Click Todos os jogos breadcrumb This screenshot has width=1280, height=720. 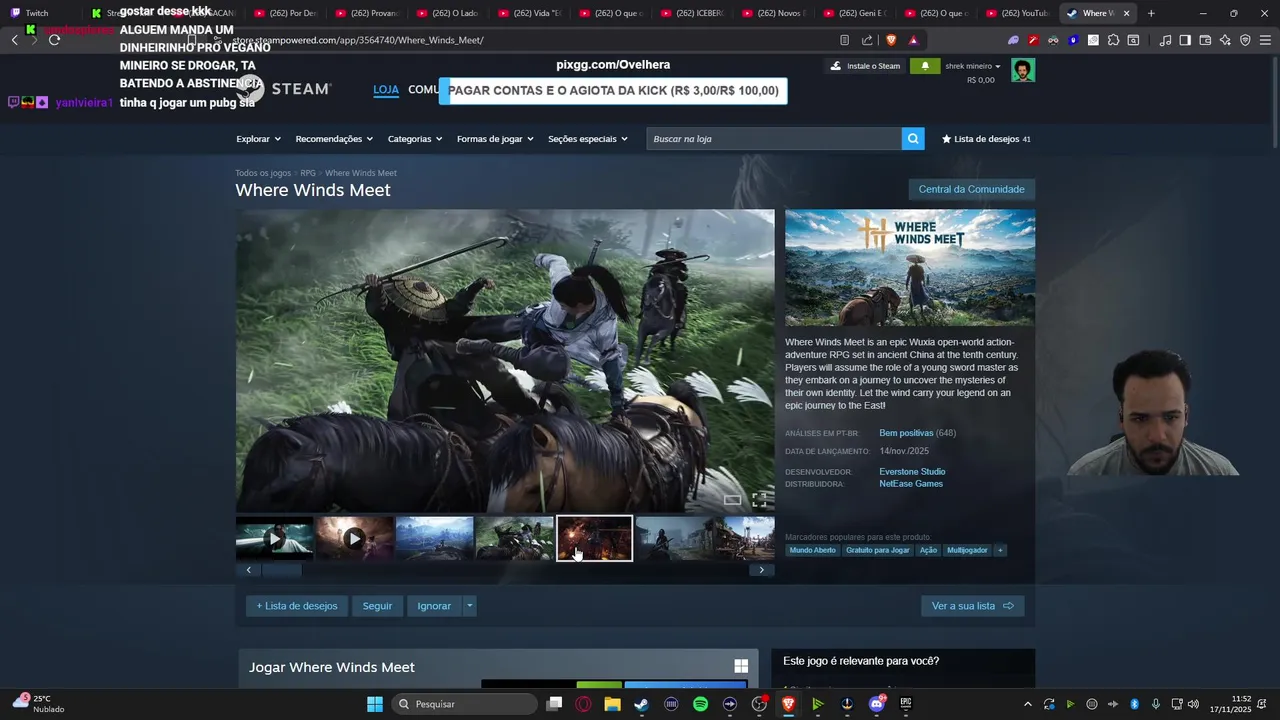pyautogui.click(x=263, y=173)
